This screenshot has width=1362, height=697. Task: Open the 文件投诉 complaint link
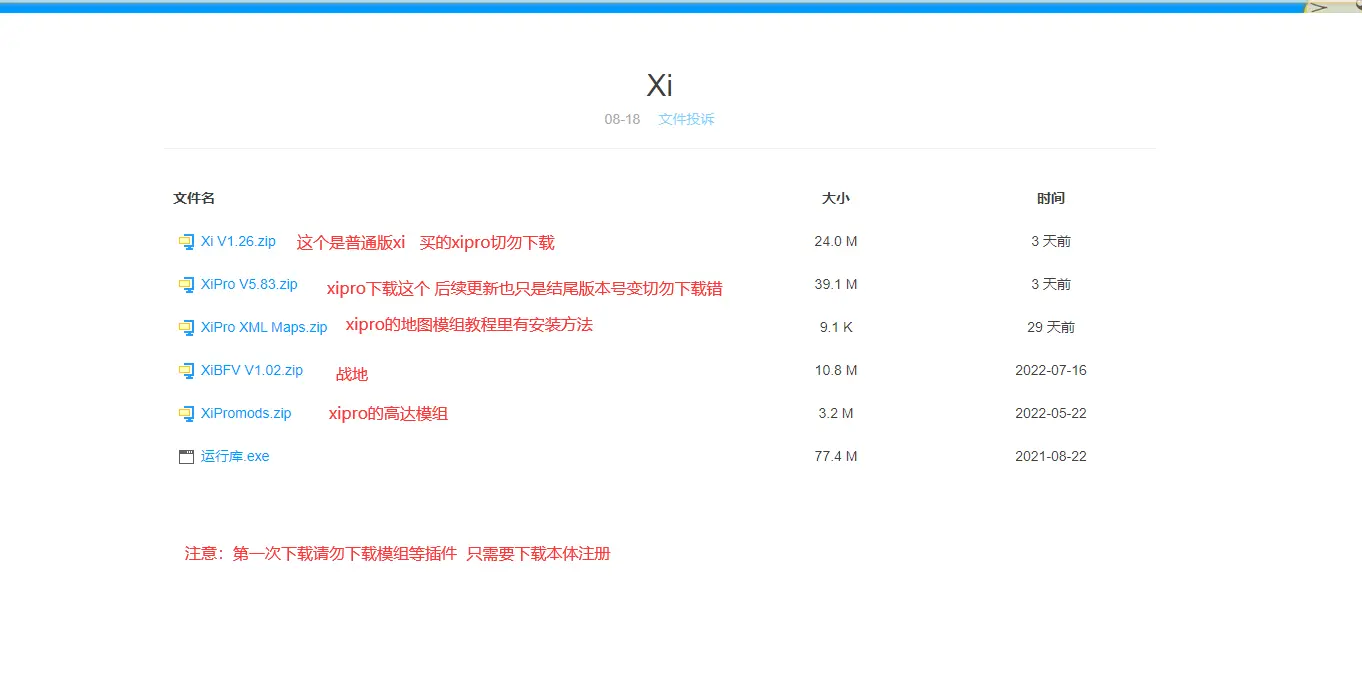click(x=686, y=119)
